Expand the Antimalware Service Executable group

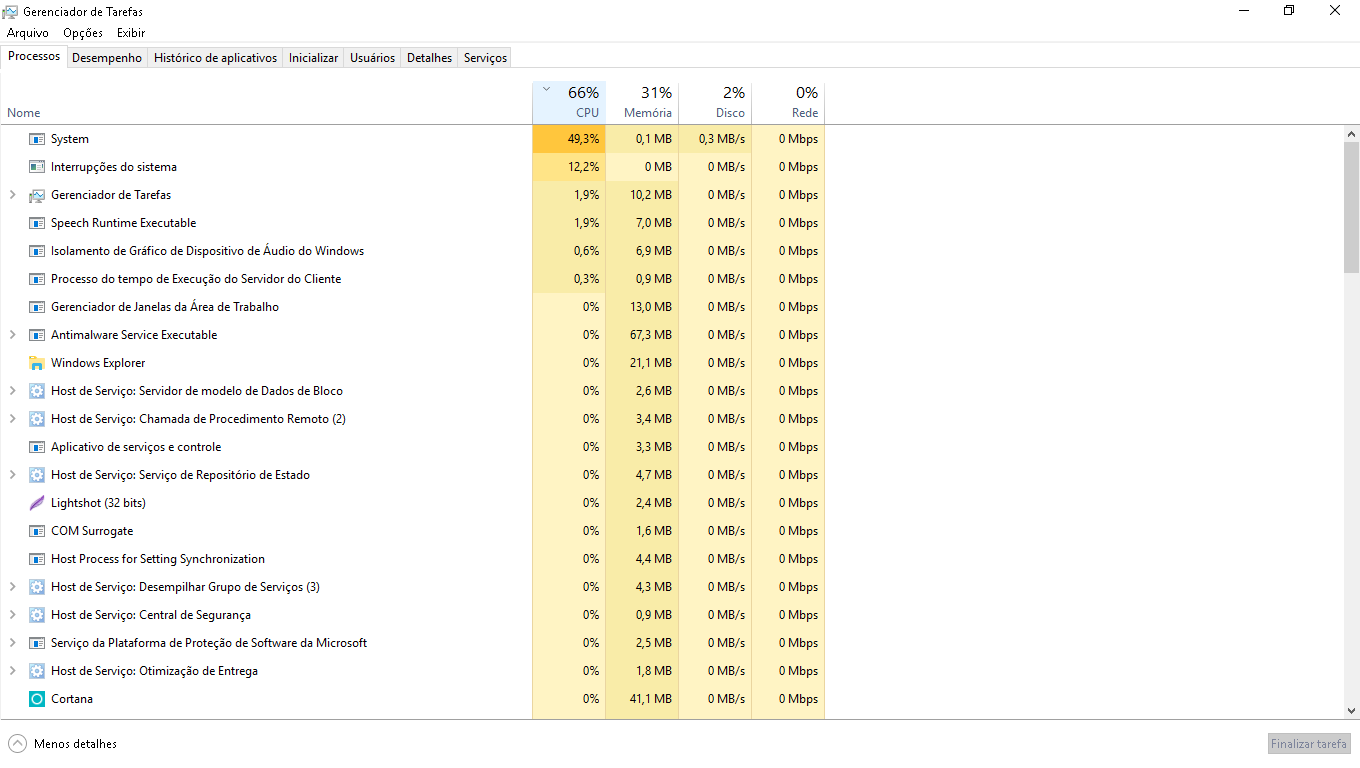click(x=12, y=335)
